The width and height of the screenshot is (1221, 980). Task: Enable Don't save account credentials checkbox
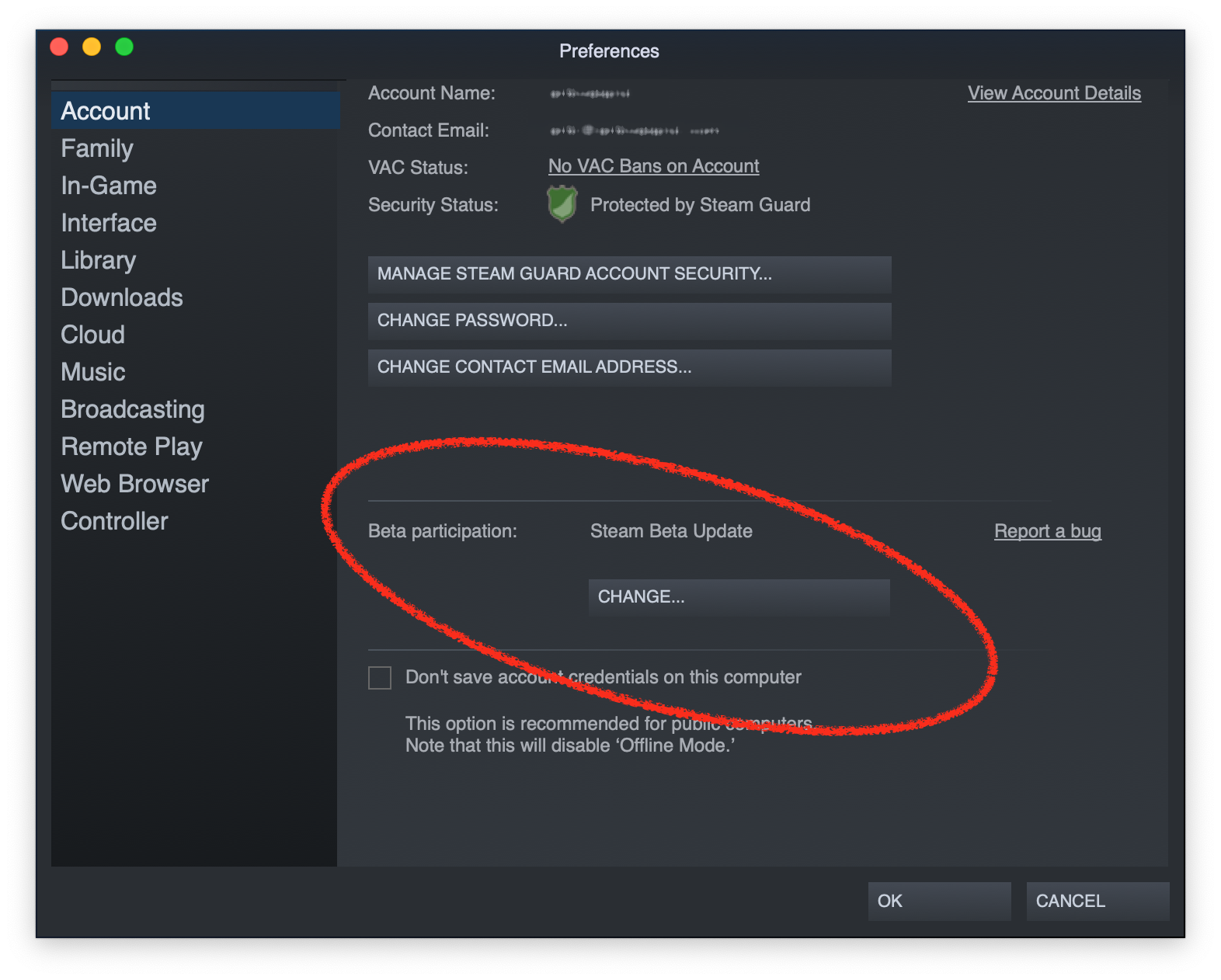point(380,678)
